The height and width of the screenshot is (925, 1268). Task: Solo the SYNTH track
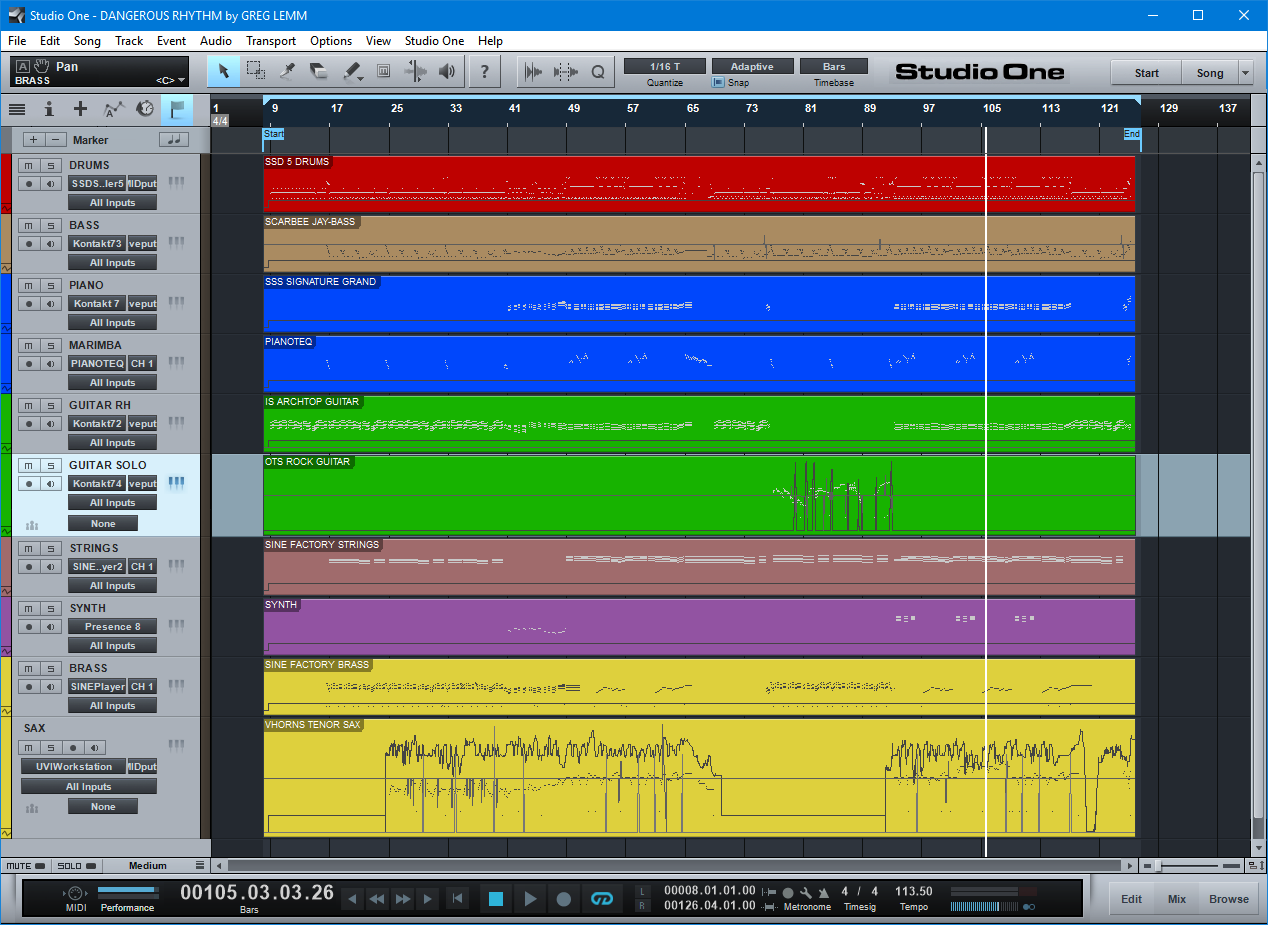coord(50,609)
